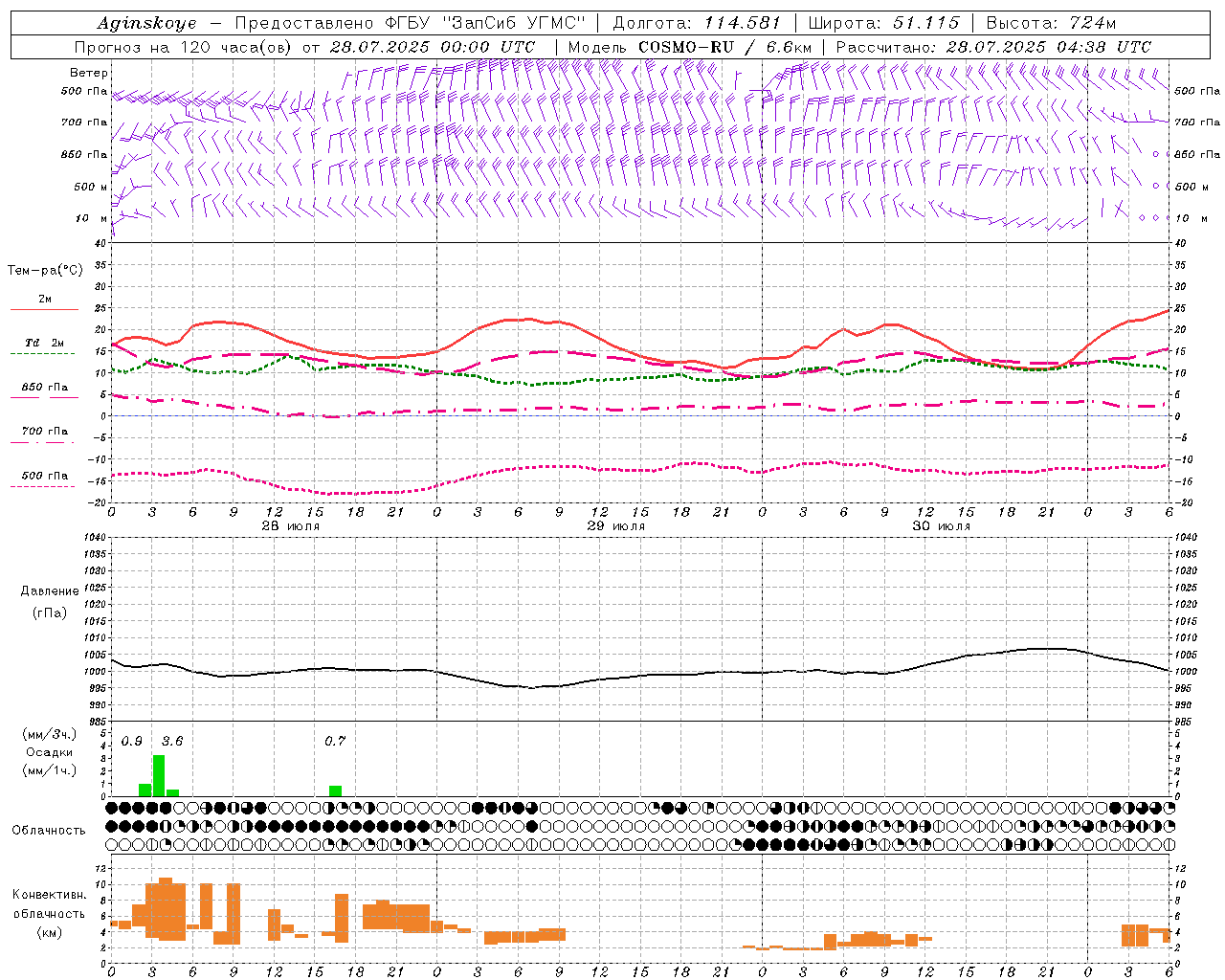Click the Конвективн. convective cloud label
Image resolution: width=1225 pixels, height=980 pixels.
coord(49,895)
